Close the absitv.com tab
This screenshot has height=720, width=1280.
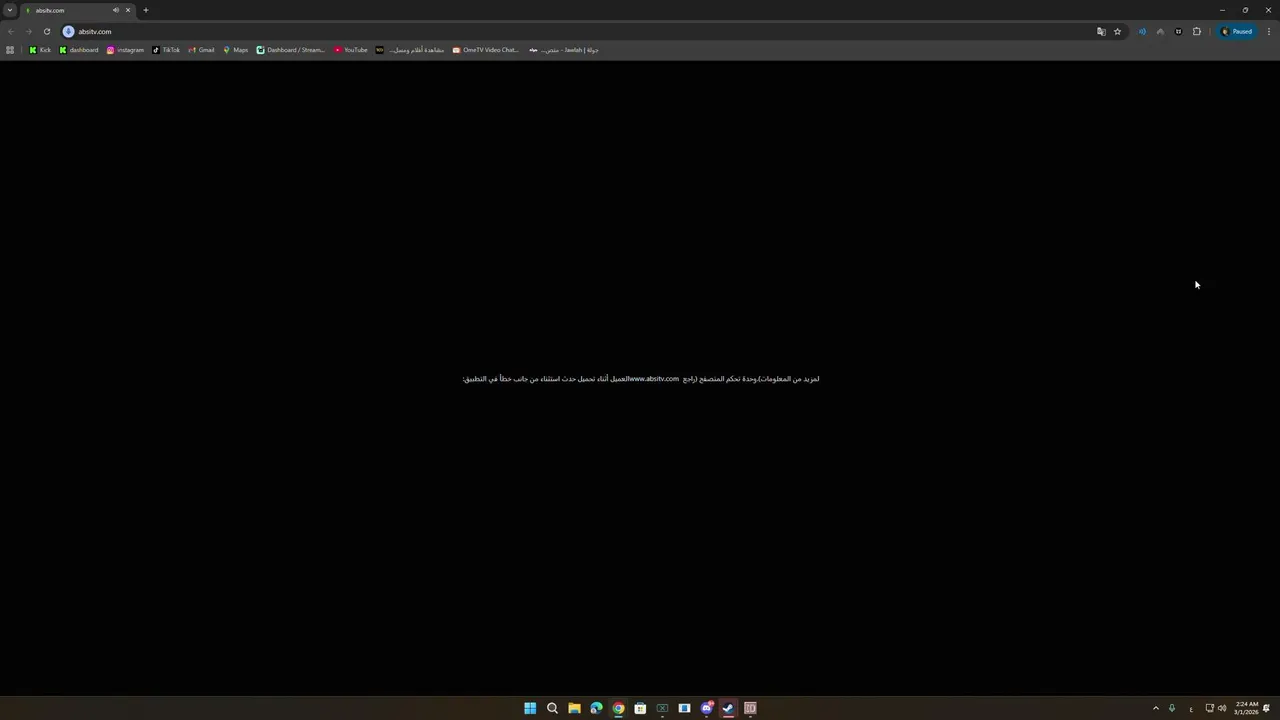tap(128, 10)
